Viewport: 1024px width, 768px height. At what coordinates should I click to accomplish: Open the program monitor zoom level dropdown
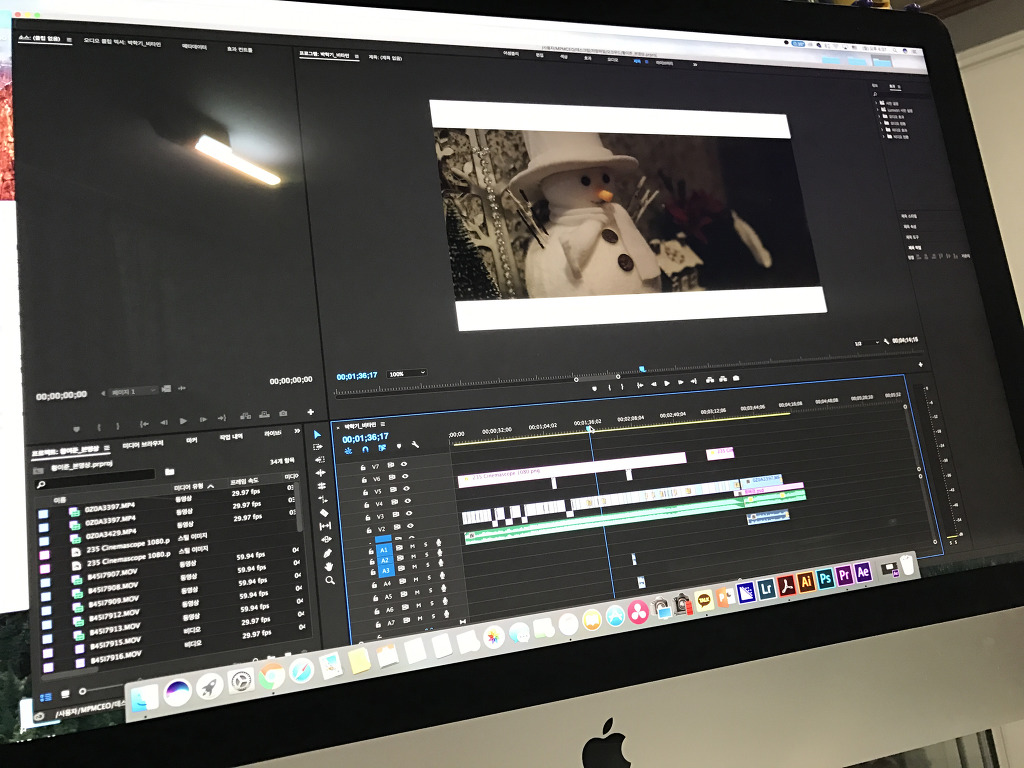pyautogui.click(x=407, y=374)
